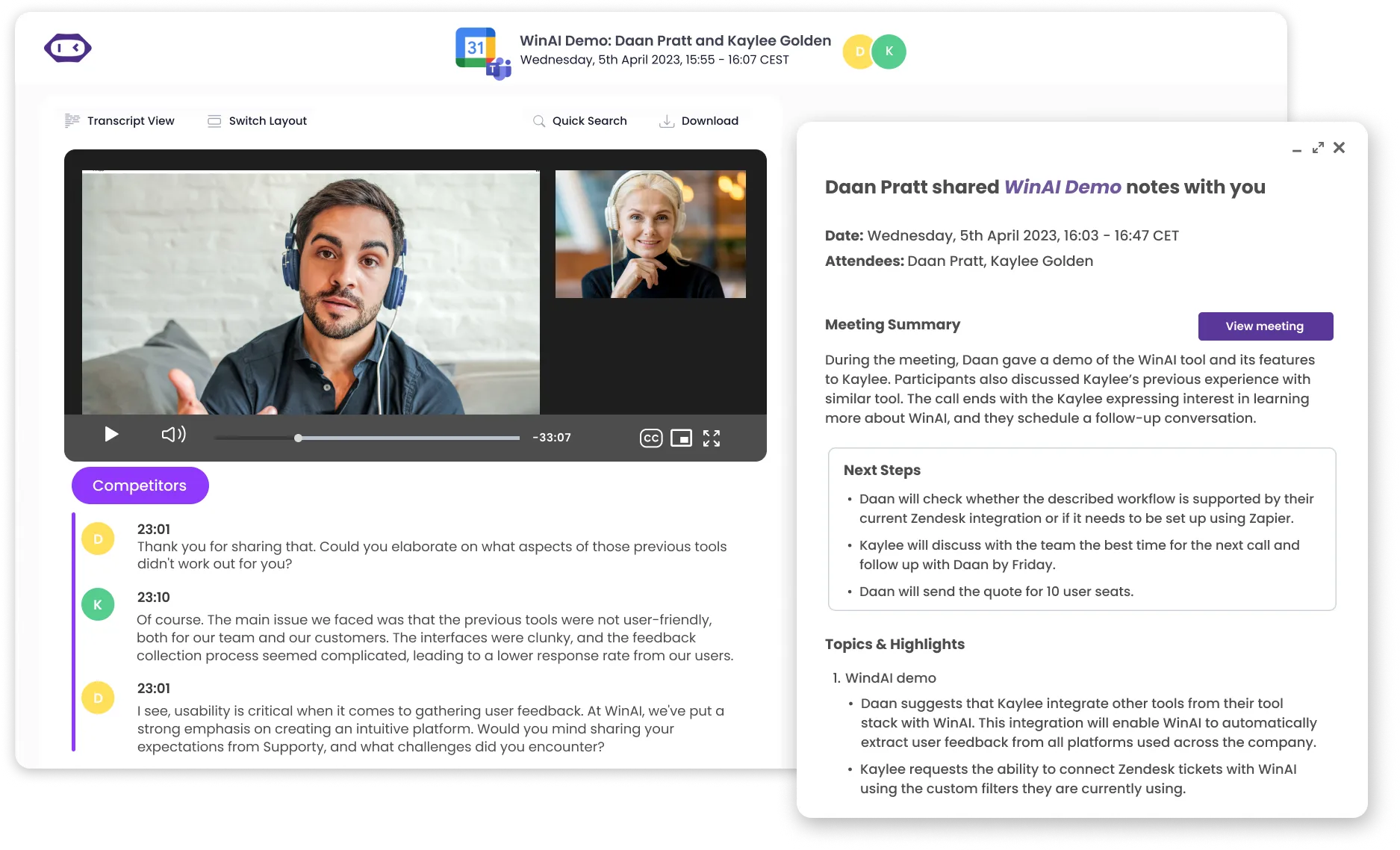
Task: Click the D avatar beside first 23:01 message
Action: [x=98, y=539]
